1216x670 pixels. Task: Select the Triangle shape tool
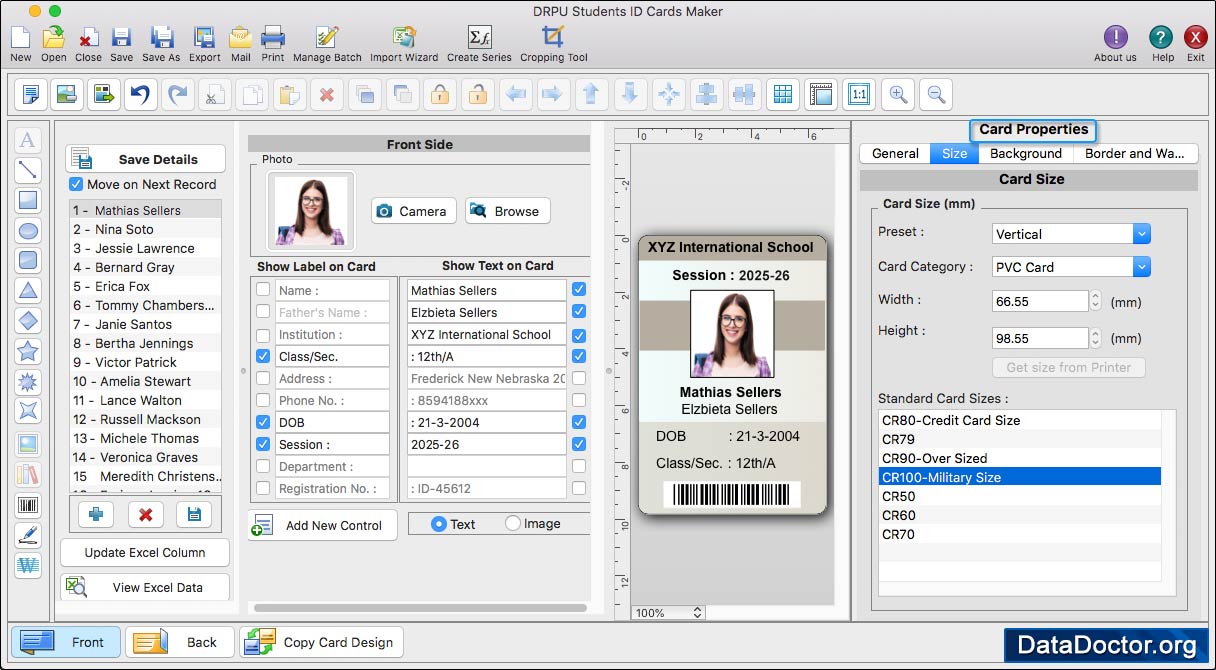click(x=28, y=290)
